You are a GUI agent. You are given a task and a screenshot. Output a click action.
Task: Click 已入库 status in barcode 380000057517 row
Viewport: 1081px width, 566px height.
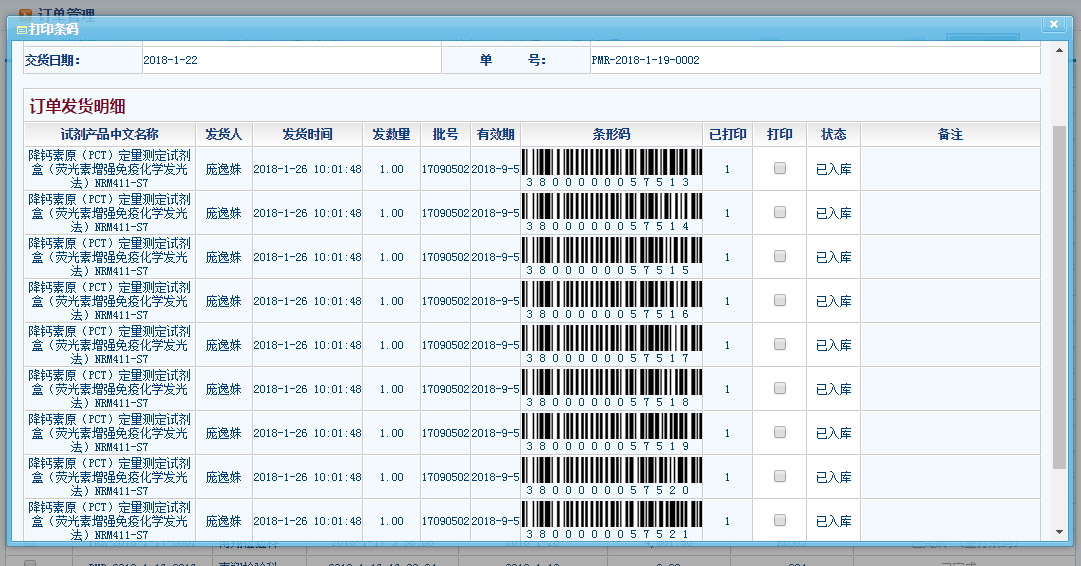[834, 345]
